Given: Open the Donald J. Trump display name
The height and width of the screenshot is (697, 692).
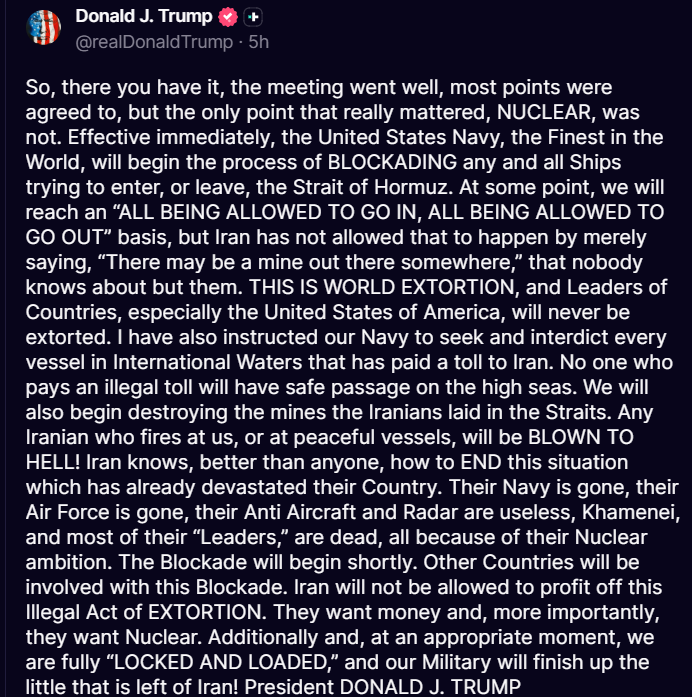Looking at the screenshot, I should [x=144, y=18].
